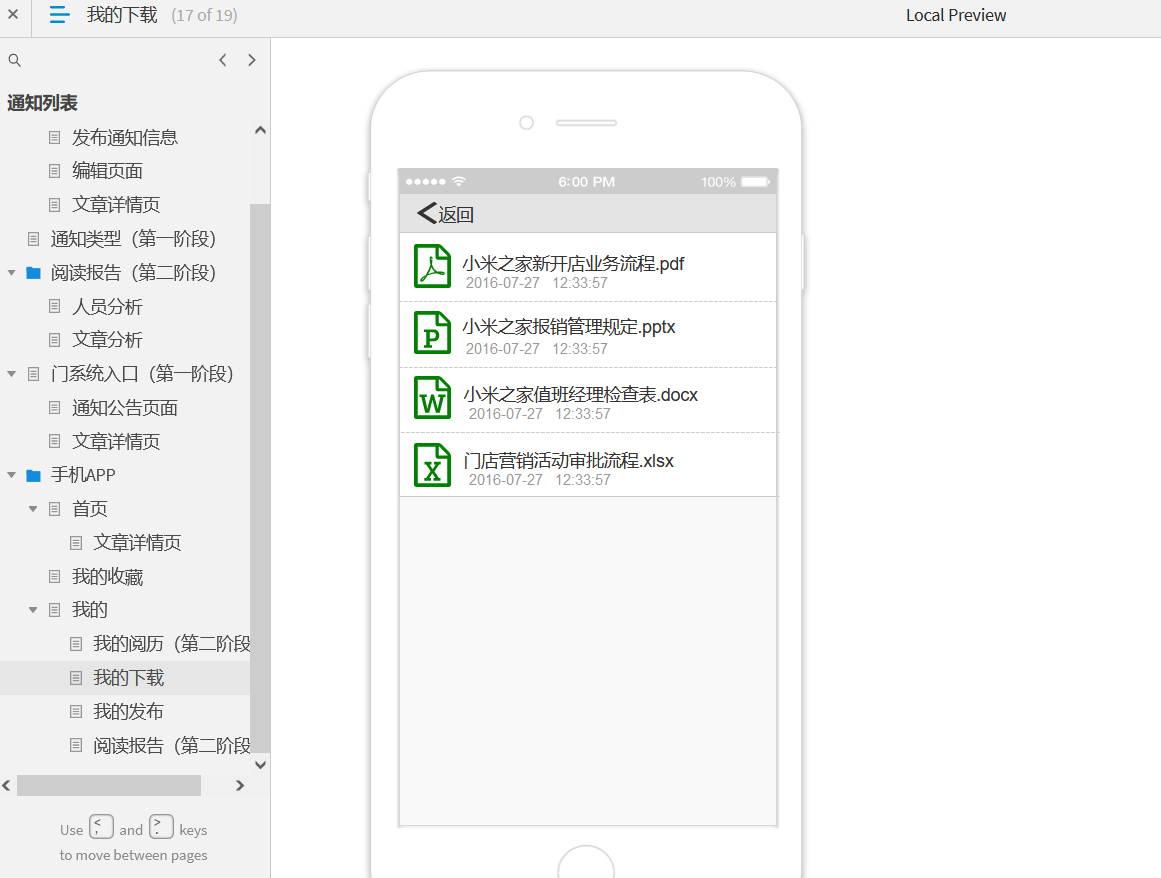Open the 文章分析 page
This screenshot has height=878, width=1161.
[x=107, y=340]
